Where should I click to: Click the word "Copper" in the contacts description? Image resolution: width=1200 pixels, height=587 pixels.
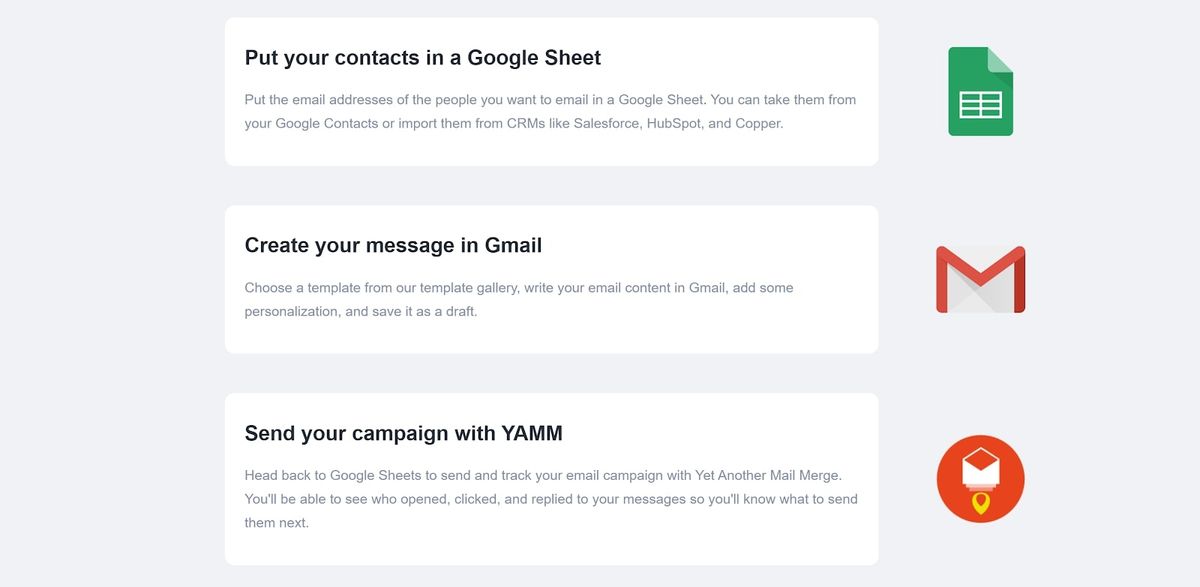[758, 124]
